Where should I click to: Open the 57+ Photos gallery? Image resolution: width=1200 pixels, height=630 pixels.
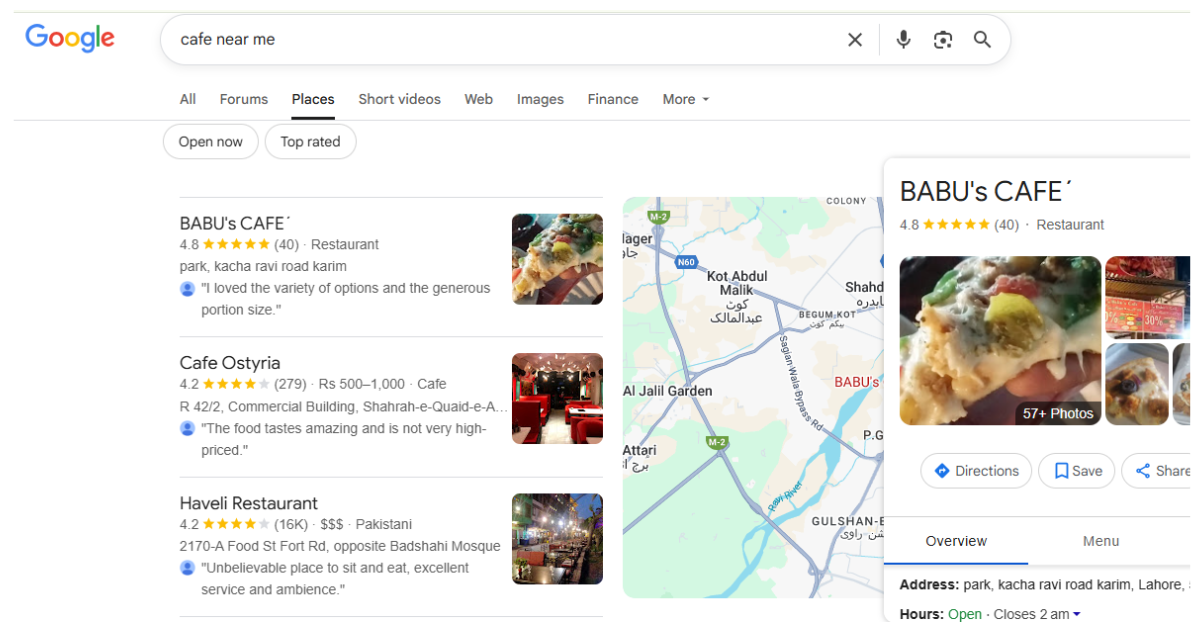1057,413
